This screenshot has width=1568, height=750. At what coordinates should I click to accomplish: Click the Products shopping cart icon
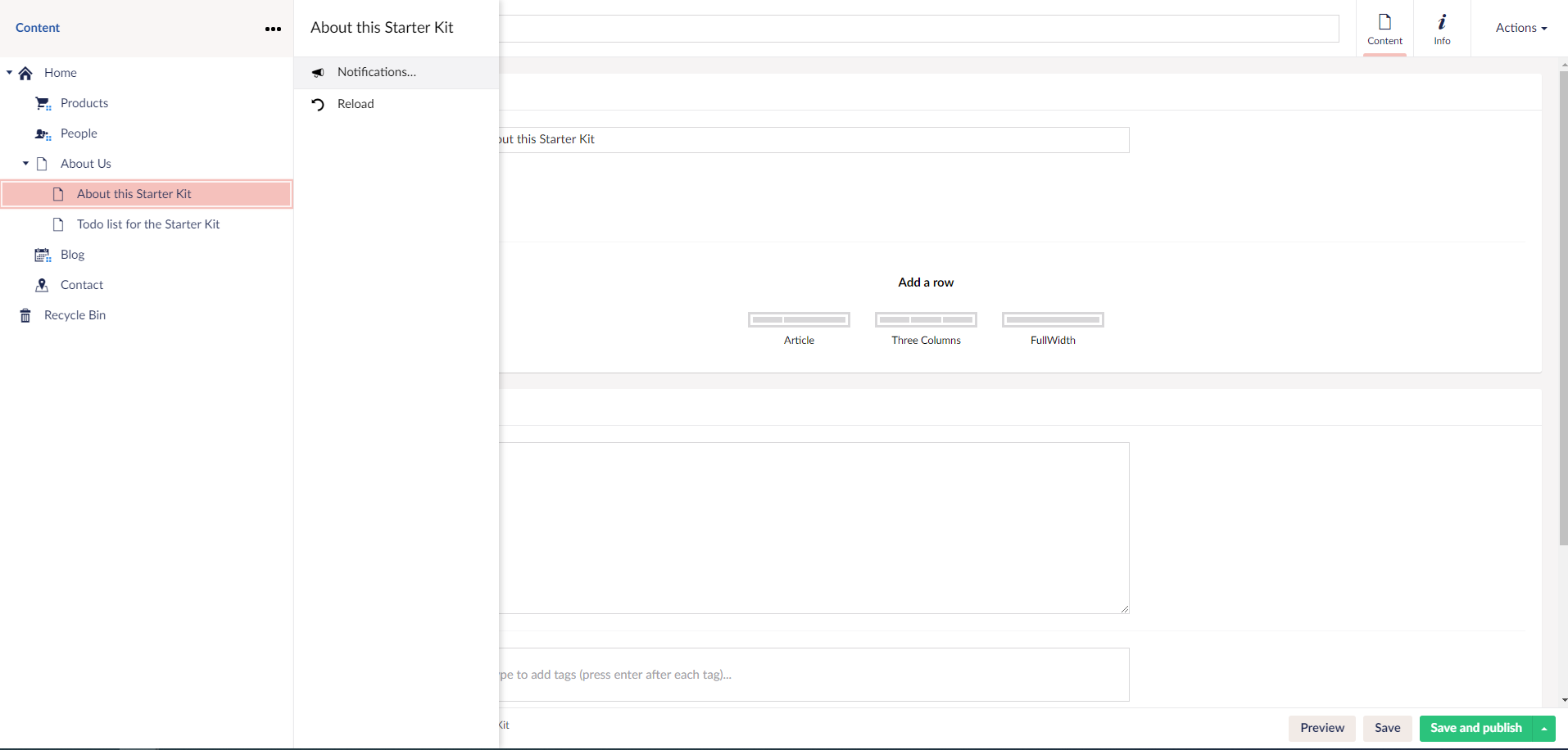[x=42, y=103]
